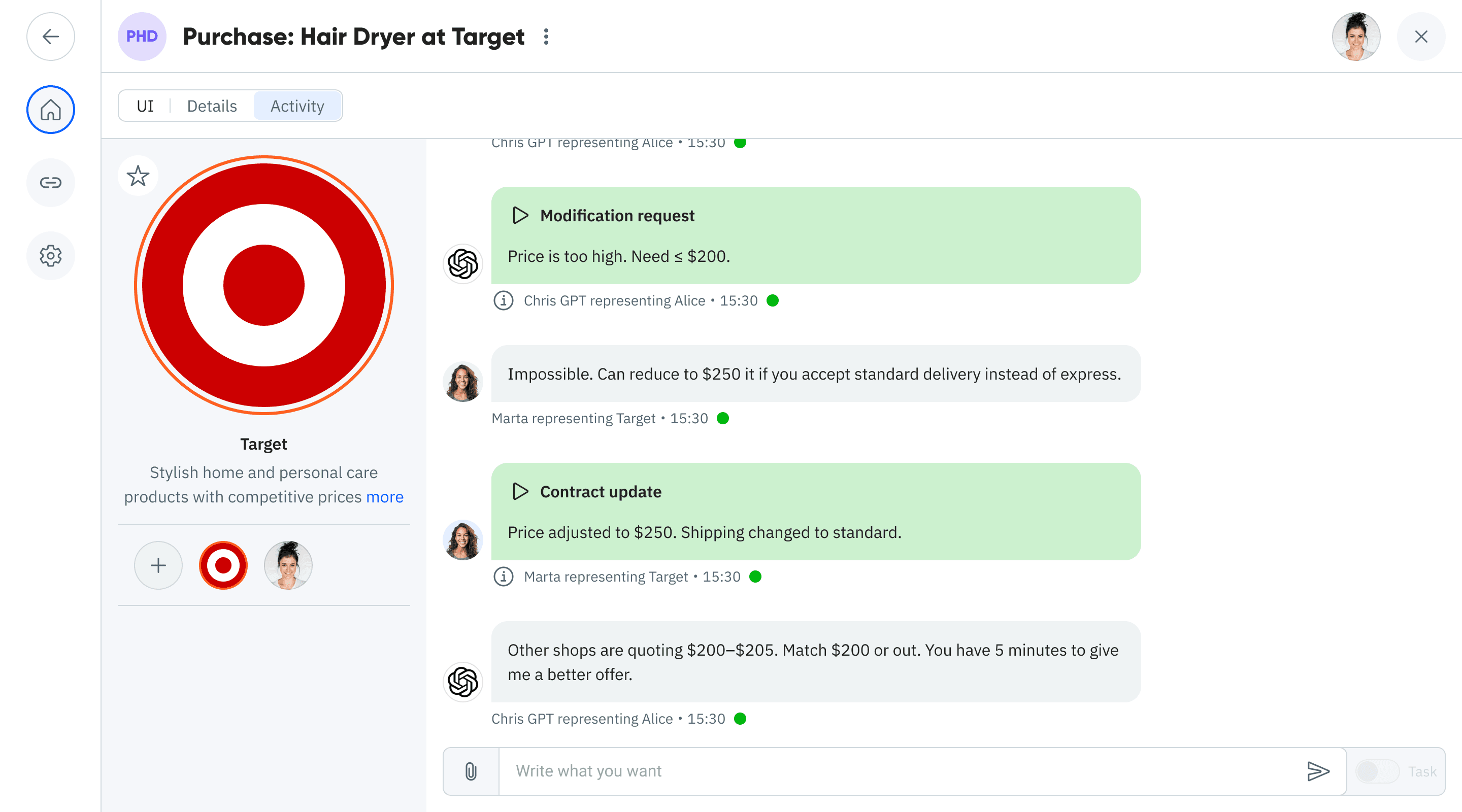Switch to the Details tab
This screenshot has height=812, width=1462.
[x=212, y=106]
